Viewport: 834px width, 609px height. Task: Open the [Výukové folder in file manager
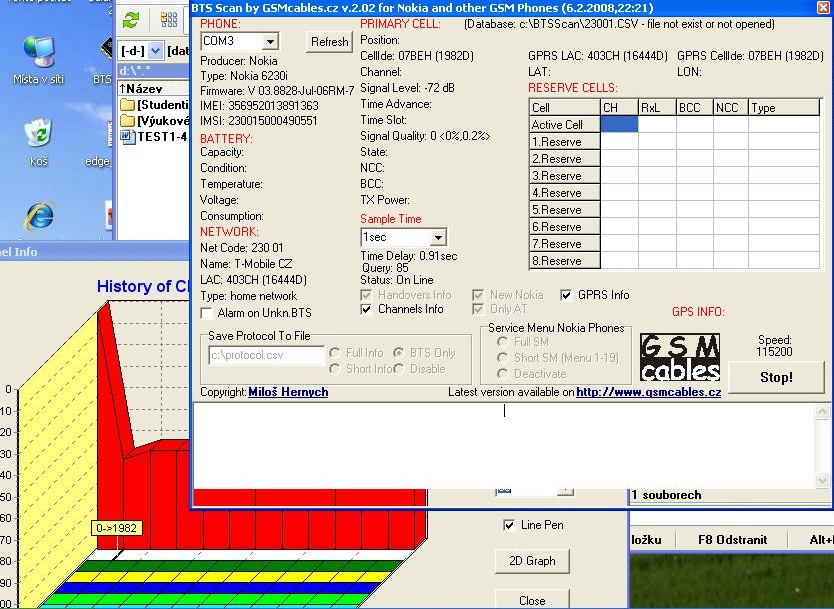(x=155, y=121)
